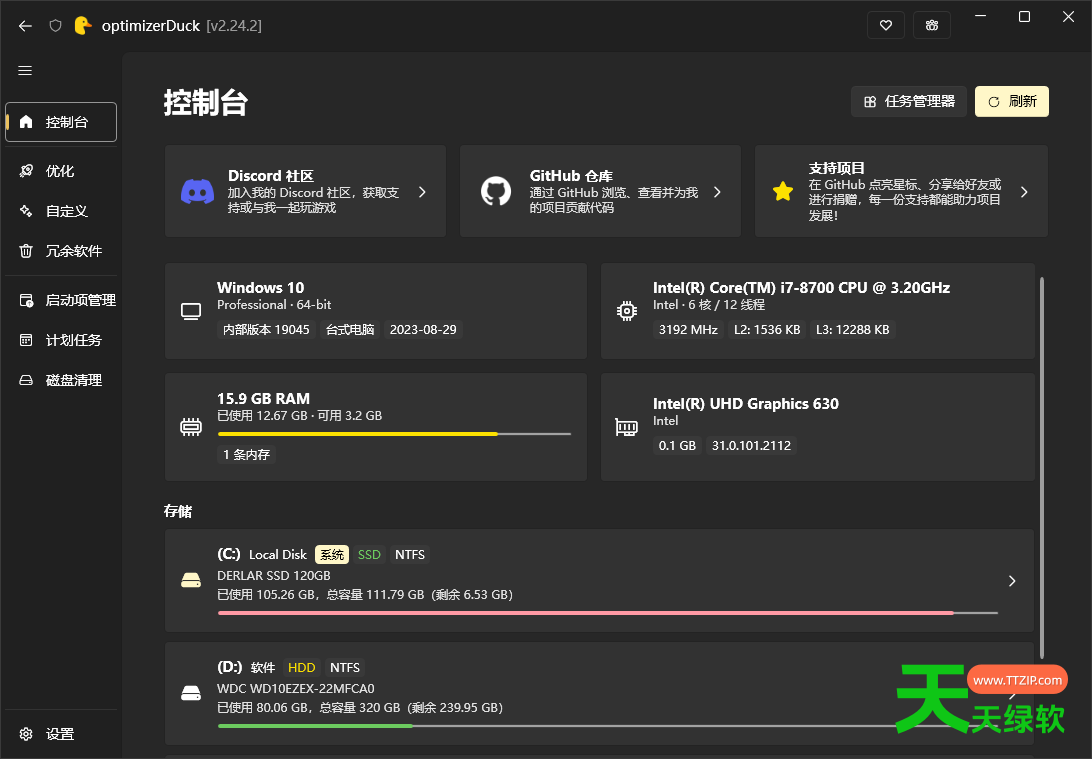Click the 任务管理器 button
Viewport: 1092px width, 759px height.
[909, 102]
